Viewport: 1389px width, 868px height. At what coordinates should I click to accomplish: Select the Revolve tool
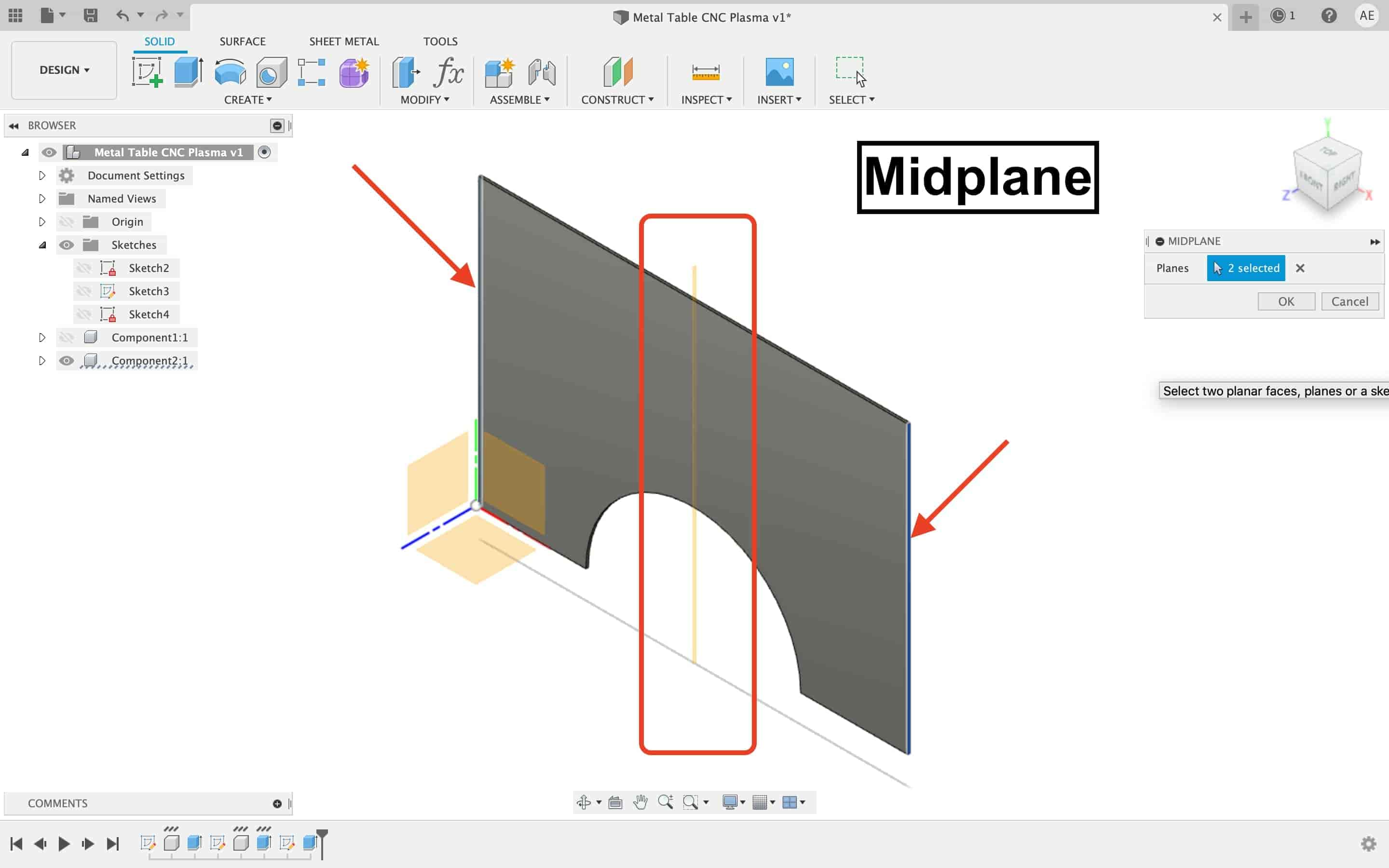[x=230, y=72]
